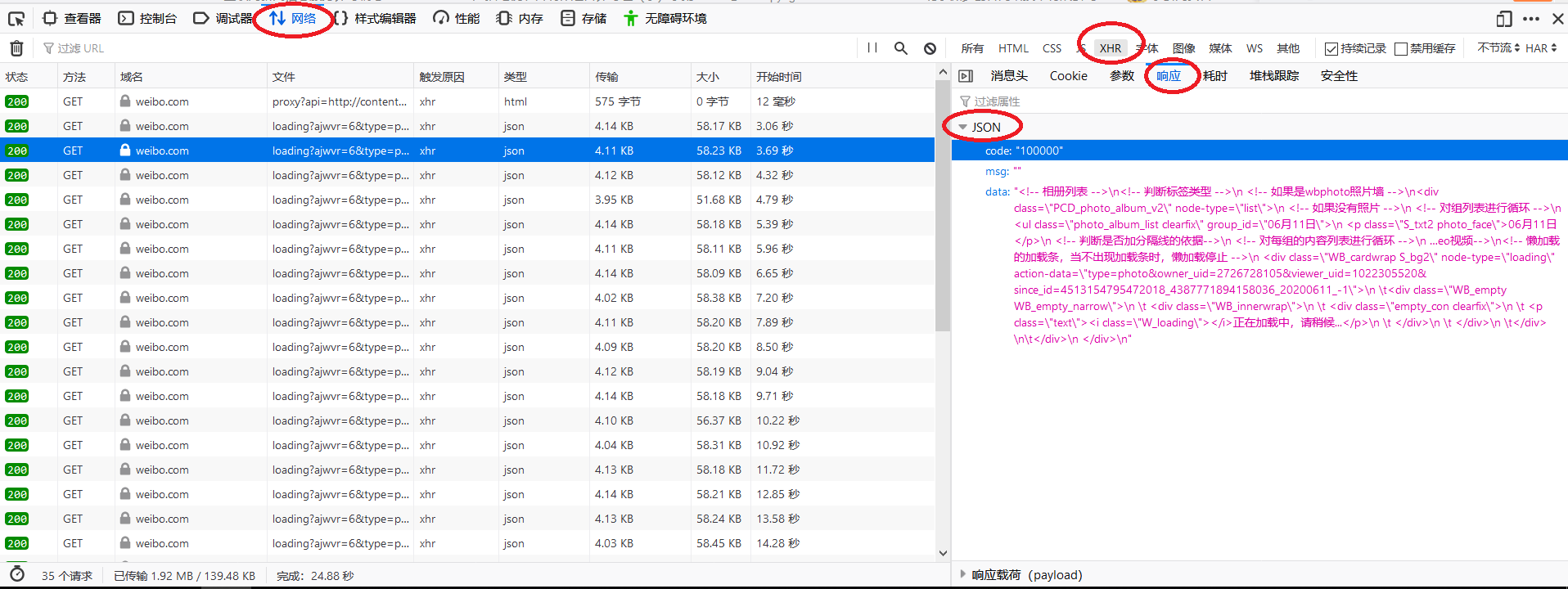Sort requests by 开始时间 start time column

click(x=842, y=76)
